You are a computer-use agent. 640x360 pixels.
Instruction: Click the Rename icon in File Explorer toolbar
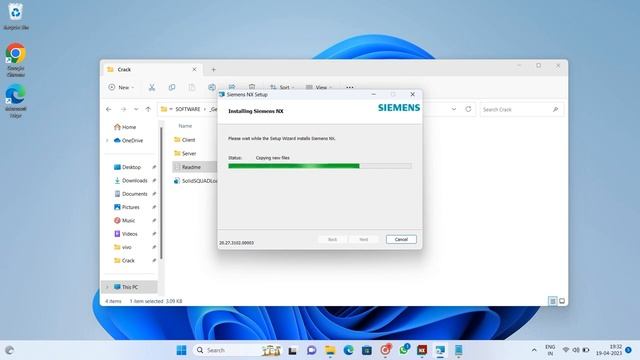pos(212,87)
